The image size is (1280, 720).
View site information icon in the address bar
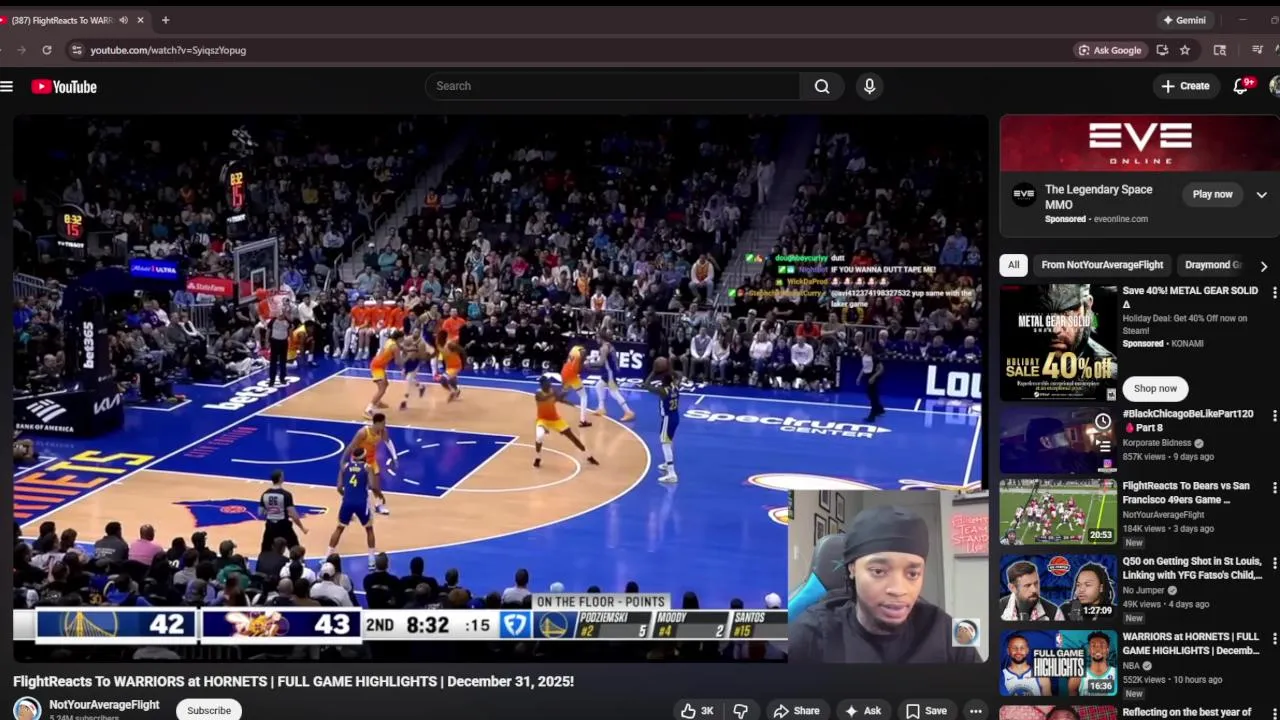[76, 50]
